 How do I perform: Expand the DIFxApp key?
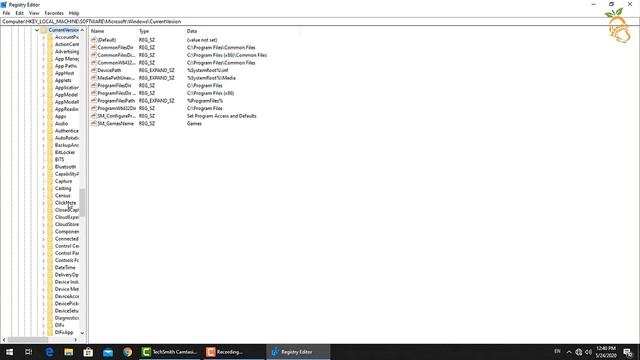coord(44,333)
